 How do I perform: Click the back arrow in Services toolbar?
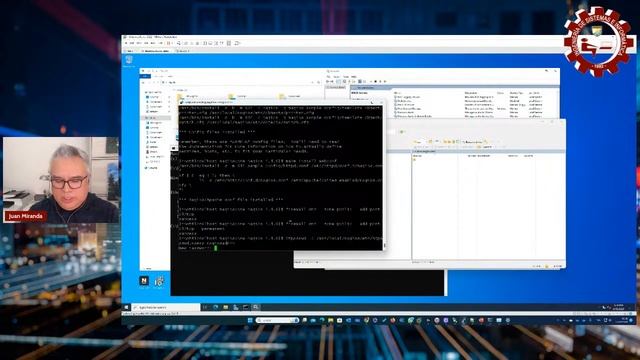(328, 82)
